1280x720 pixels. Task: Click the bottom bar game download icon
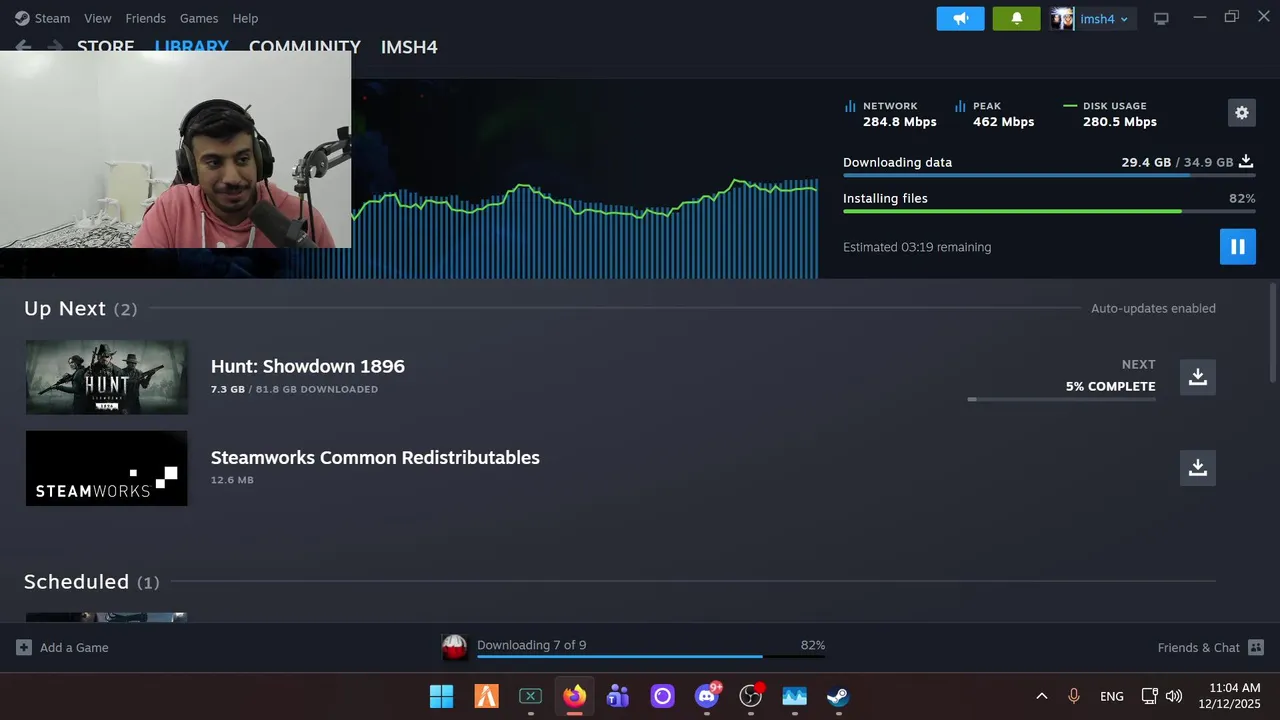click(454, 647)
